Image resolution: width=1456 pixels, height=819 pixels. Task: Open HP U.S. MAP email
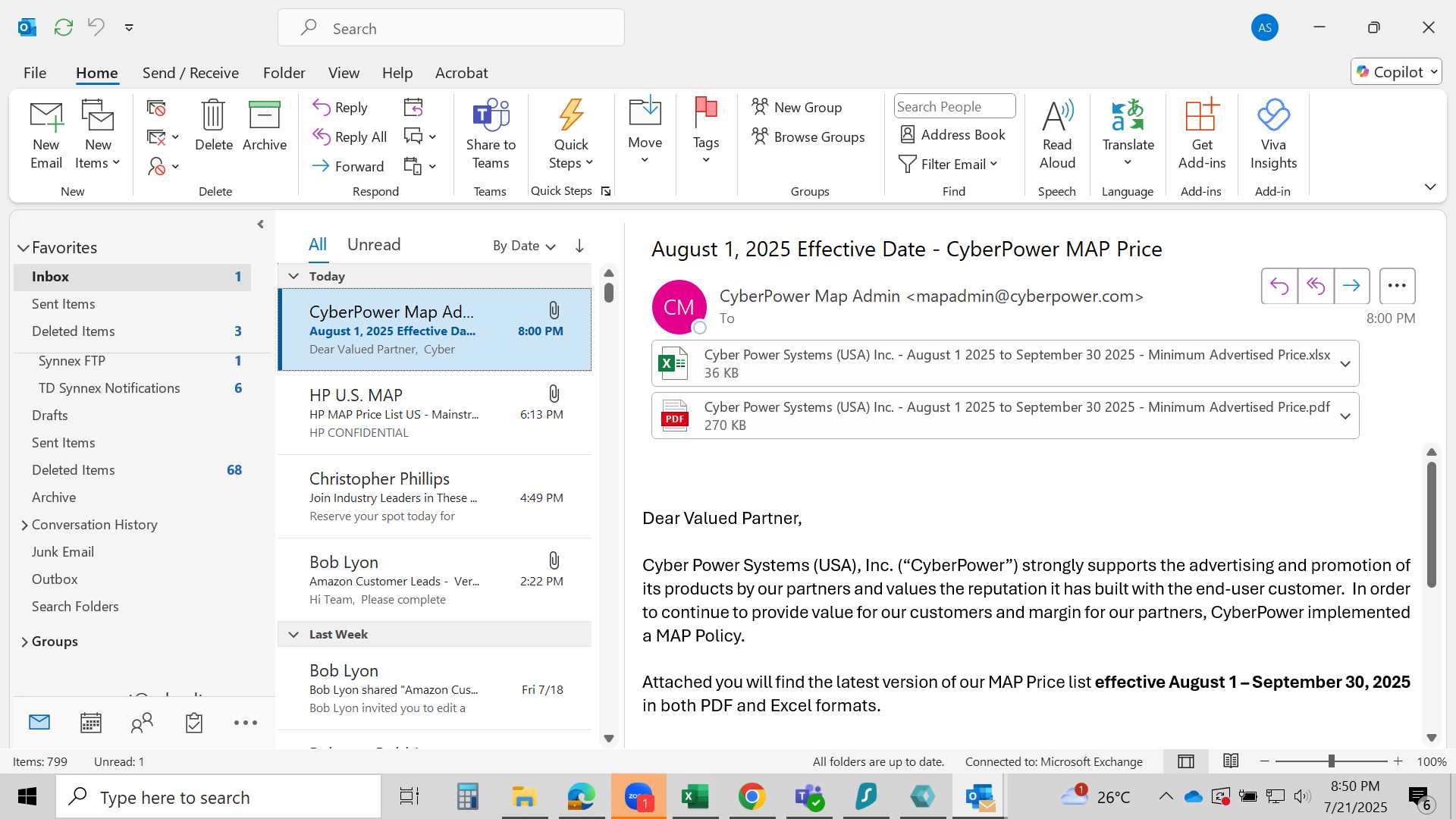435,413
